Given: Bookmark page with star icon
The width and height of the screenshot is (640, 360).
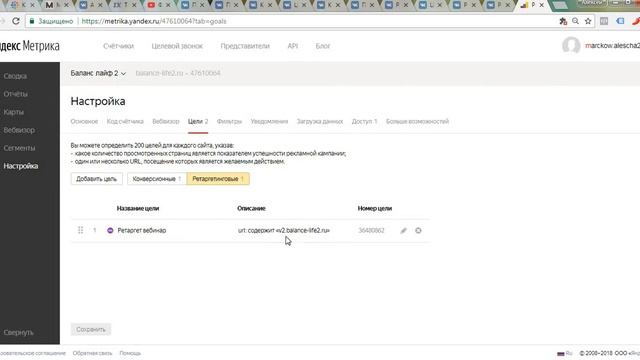Looking at the screenshot, I should click(x=588, y=21).
